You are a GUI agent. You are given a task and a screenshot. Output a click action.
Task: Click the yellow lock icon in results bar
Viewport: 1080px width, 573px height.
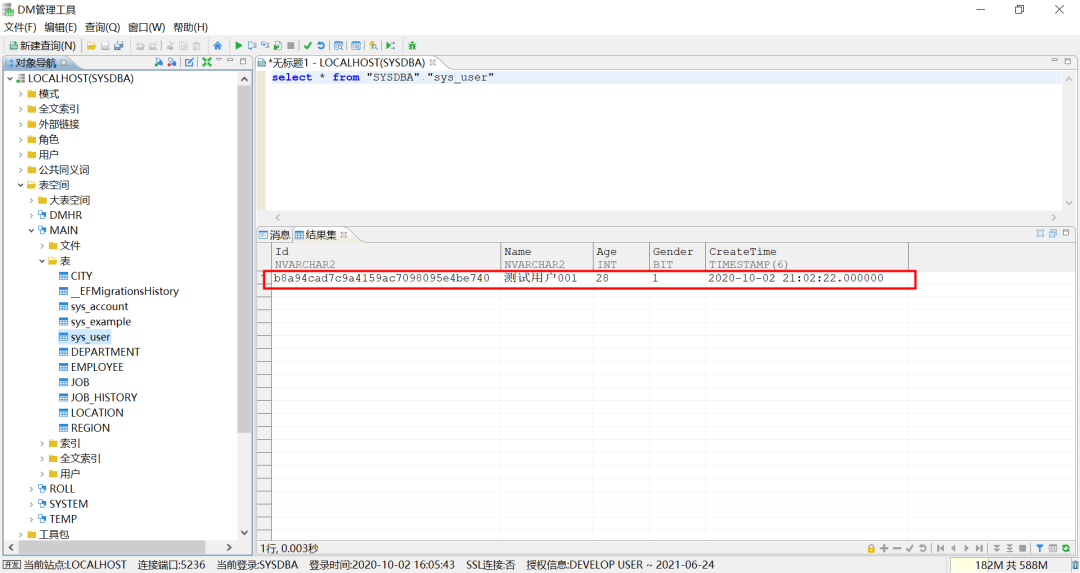[x=871, y=548]
